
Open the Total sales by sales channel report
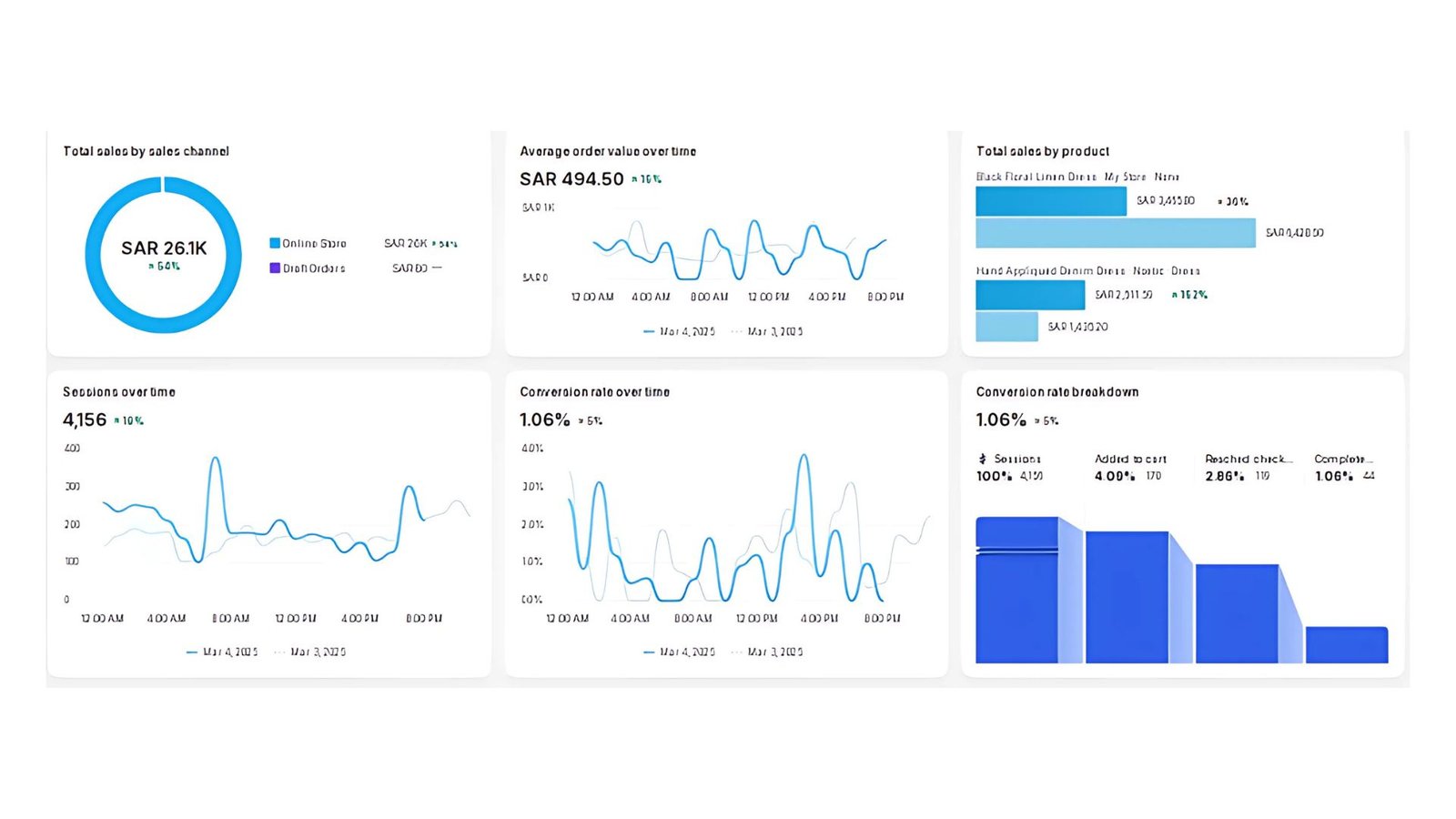coord(146,151)
